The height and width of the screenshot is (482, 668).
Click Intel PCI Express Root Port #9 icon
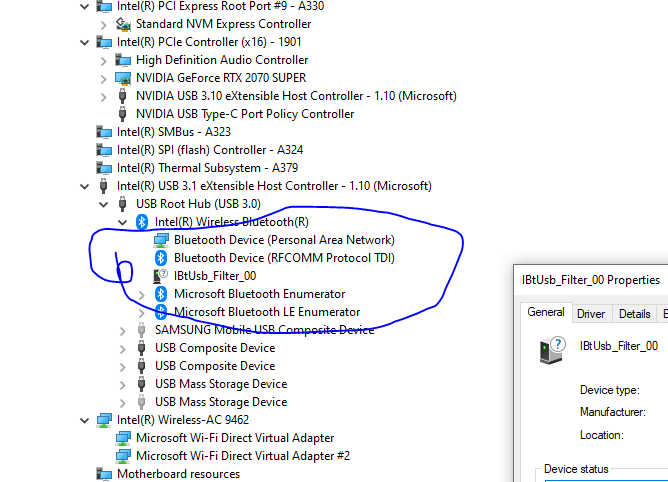(104, 6)
